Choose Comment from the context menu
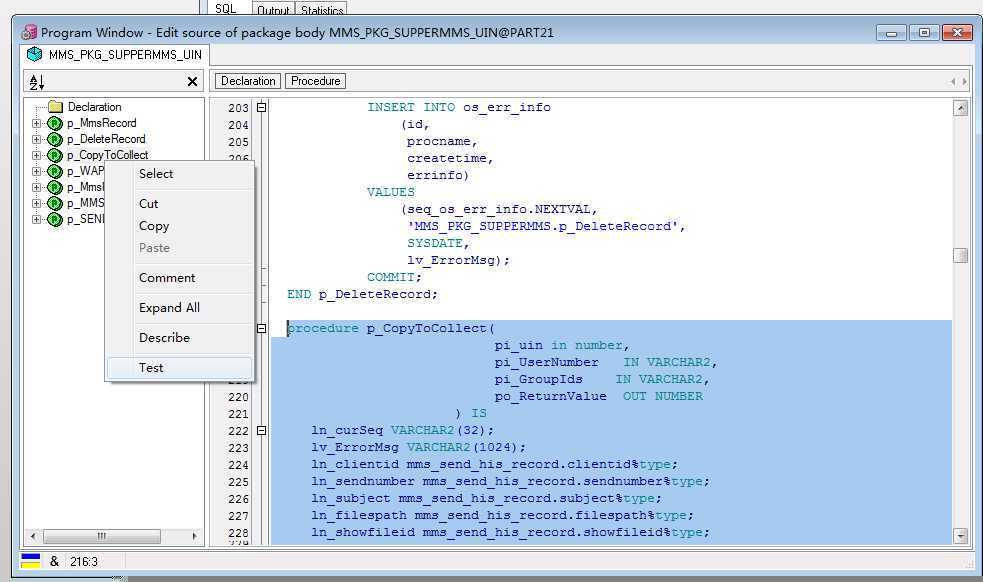Viewport: 983px width, 582px height. pyautogui.click(x=180, y=278)
